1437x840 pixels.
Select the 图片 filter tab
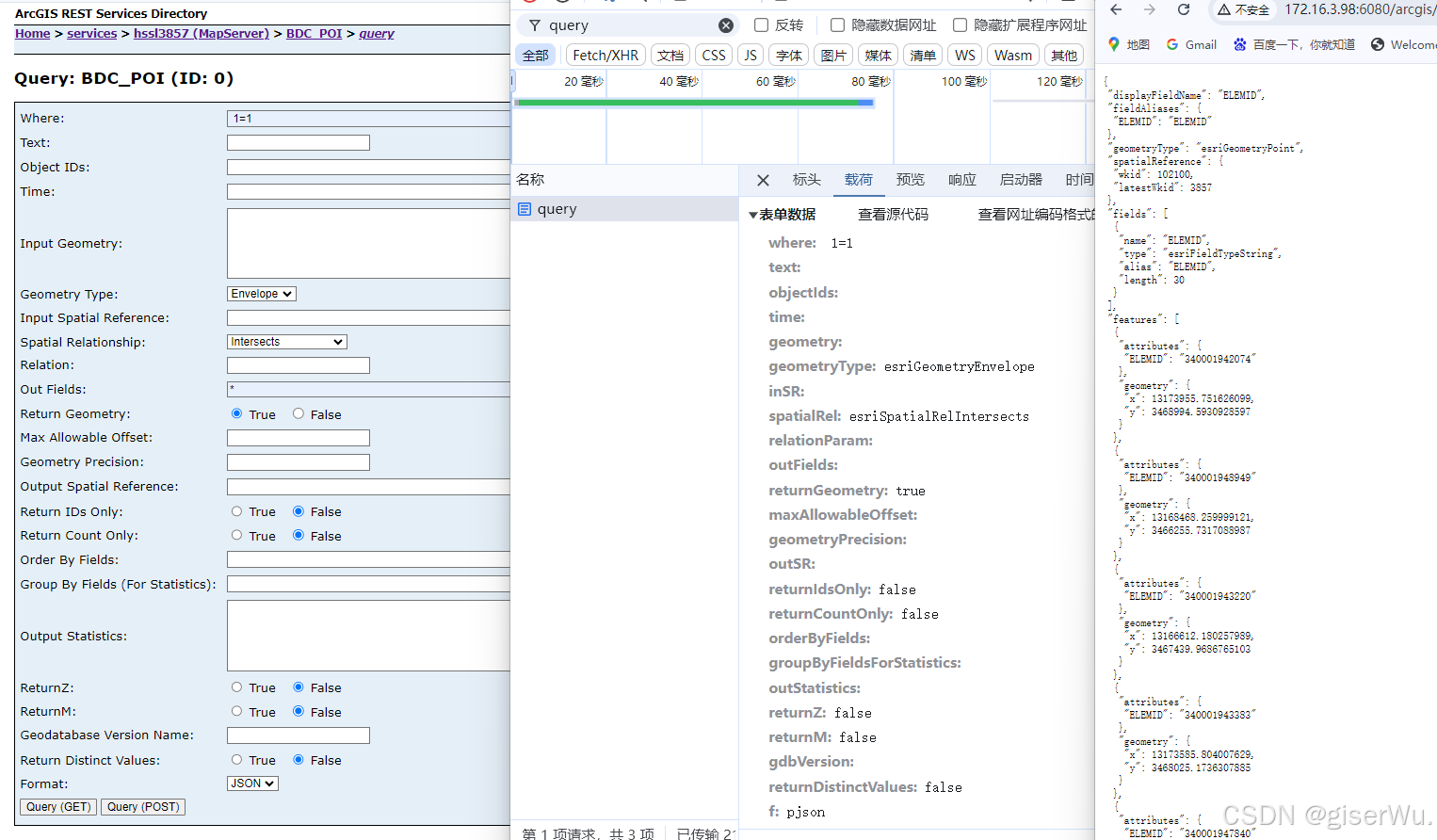[833, 56]
